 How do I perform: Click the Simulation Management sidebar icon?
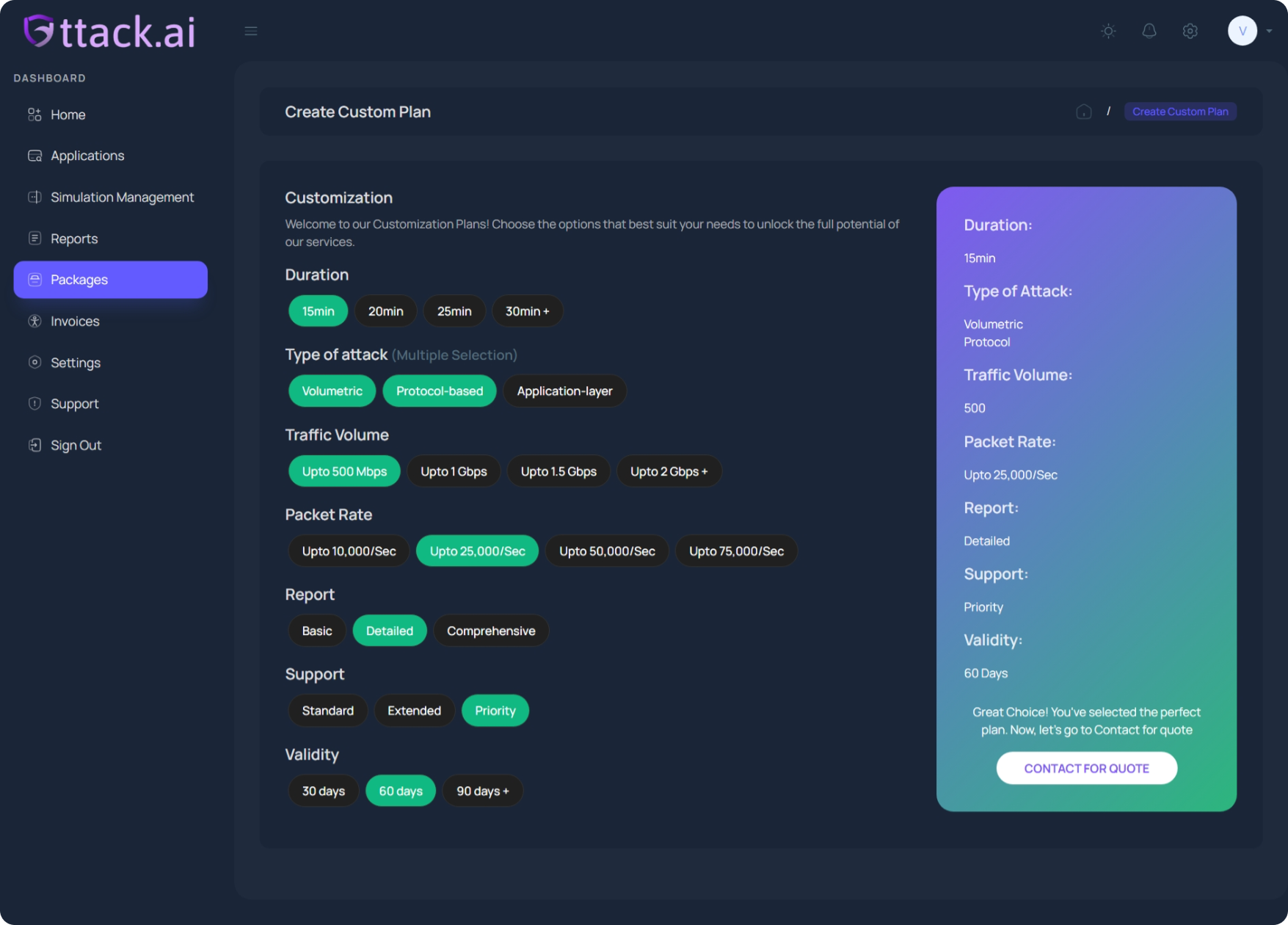(x=34, y=197)
